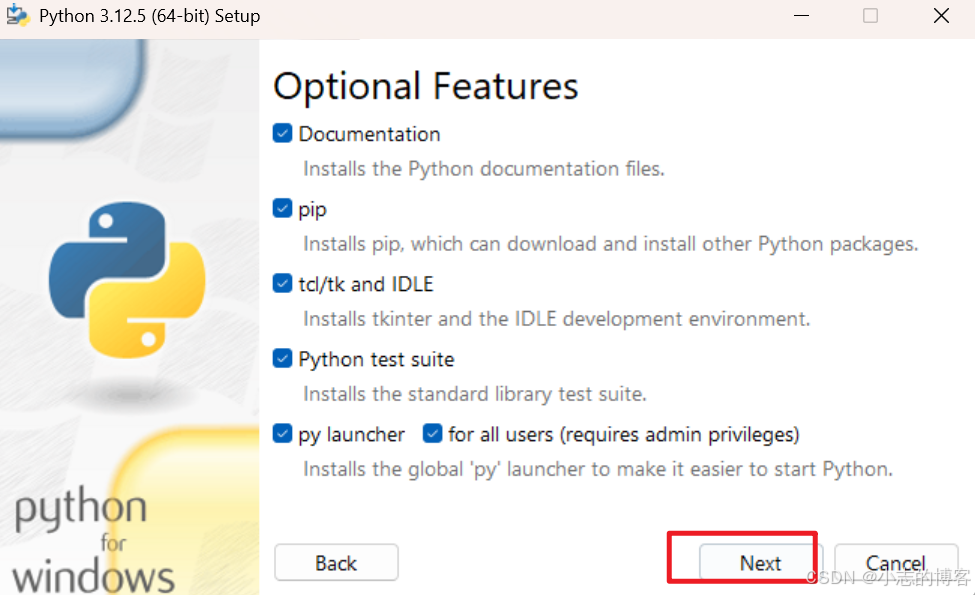Viewport: 975px width, 595px height.
Task: Go back using the Back button
Action: pos(336,562)
